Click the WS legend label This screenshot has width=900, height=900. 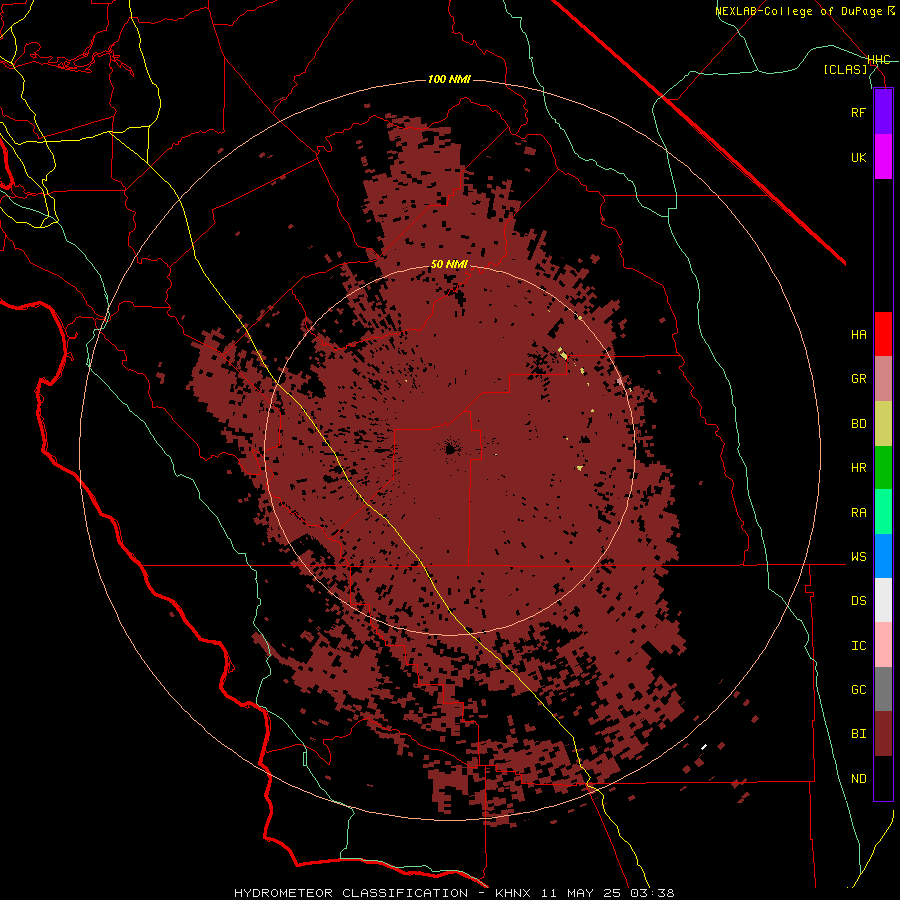pos(858,557)
